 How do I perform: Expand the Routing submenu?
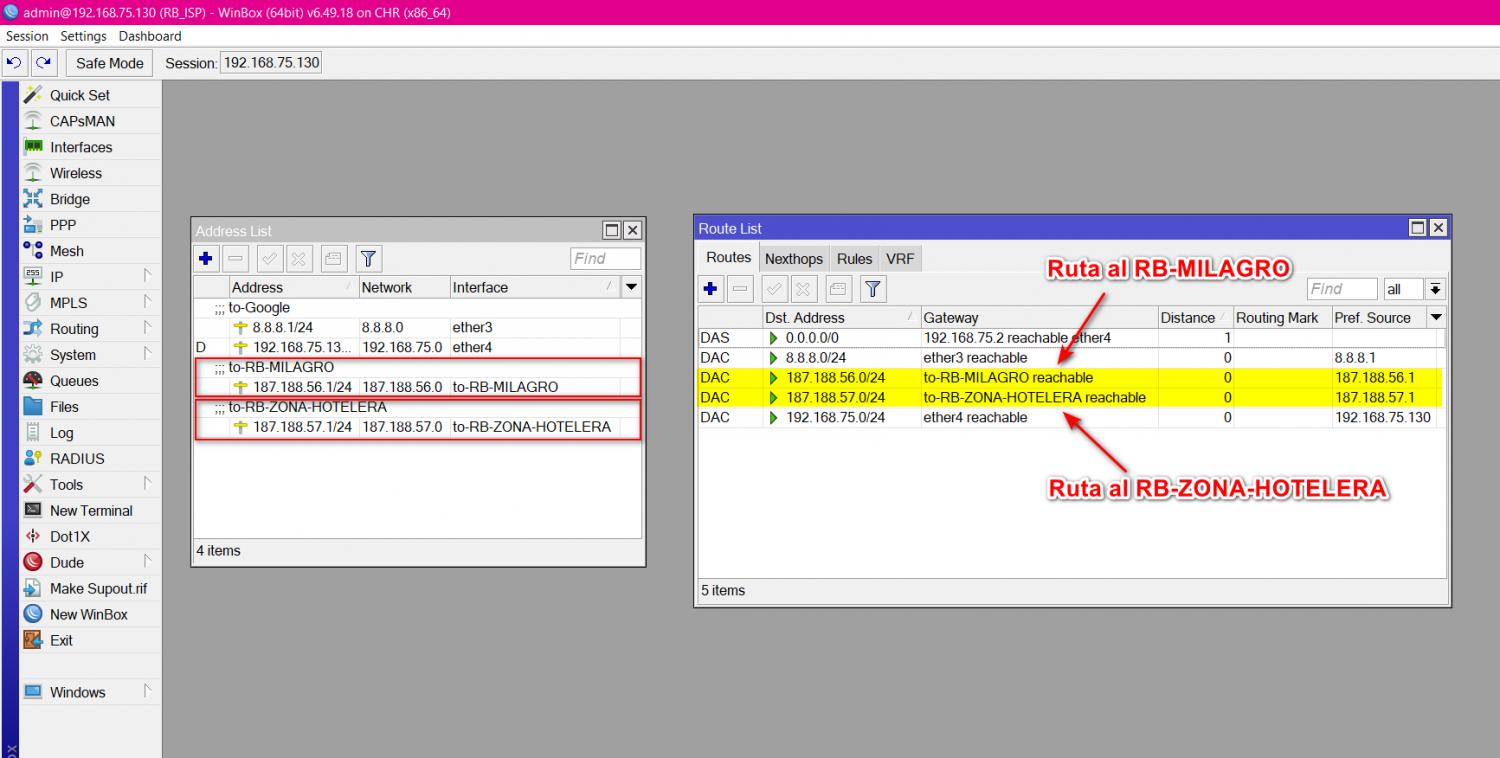[74, 329]
